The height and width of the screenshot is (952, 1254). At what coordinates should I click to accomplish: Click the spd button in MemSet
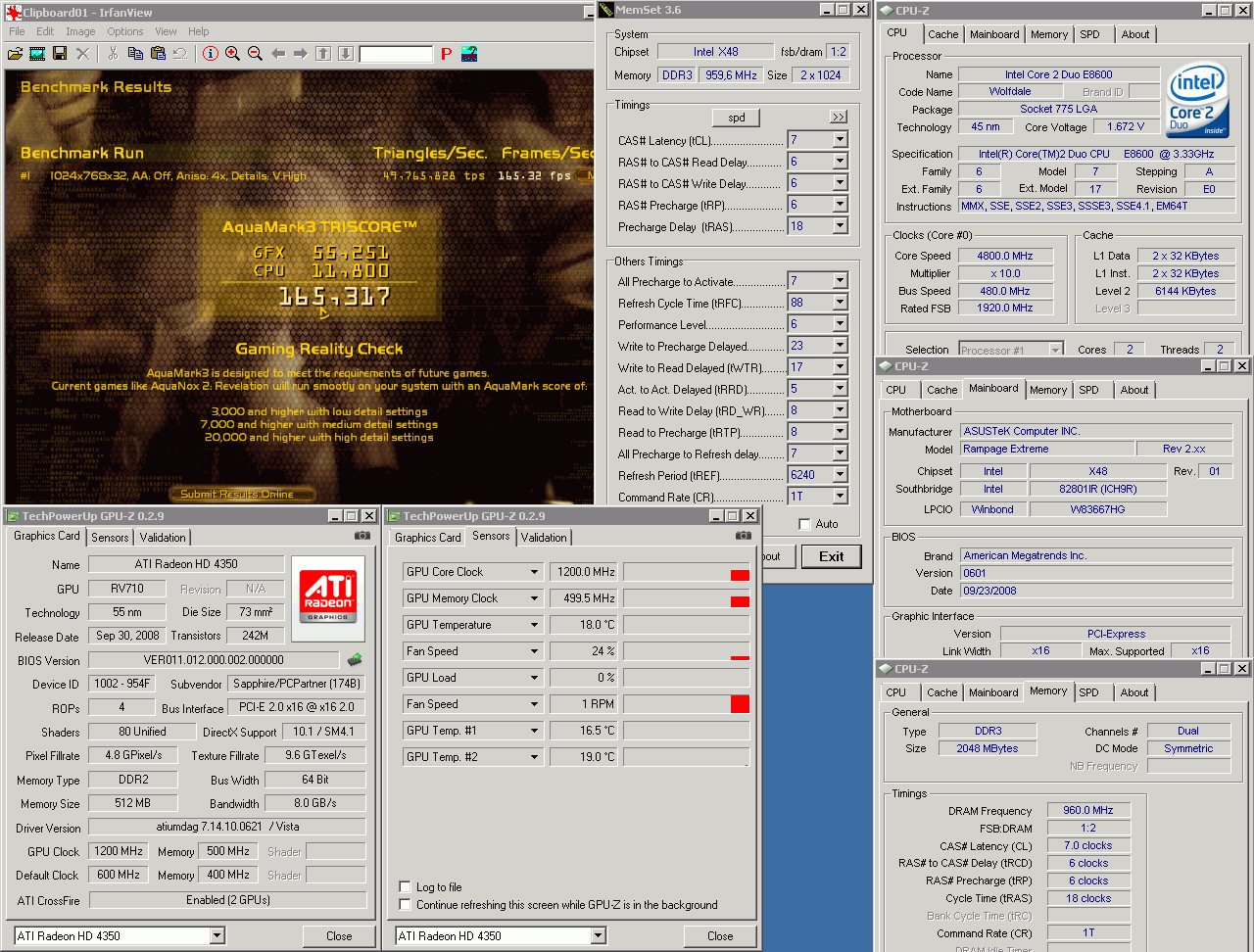(x=737, y=118)
